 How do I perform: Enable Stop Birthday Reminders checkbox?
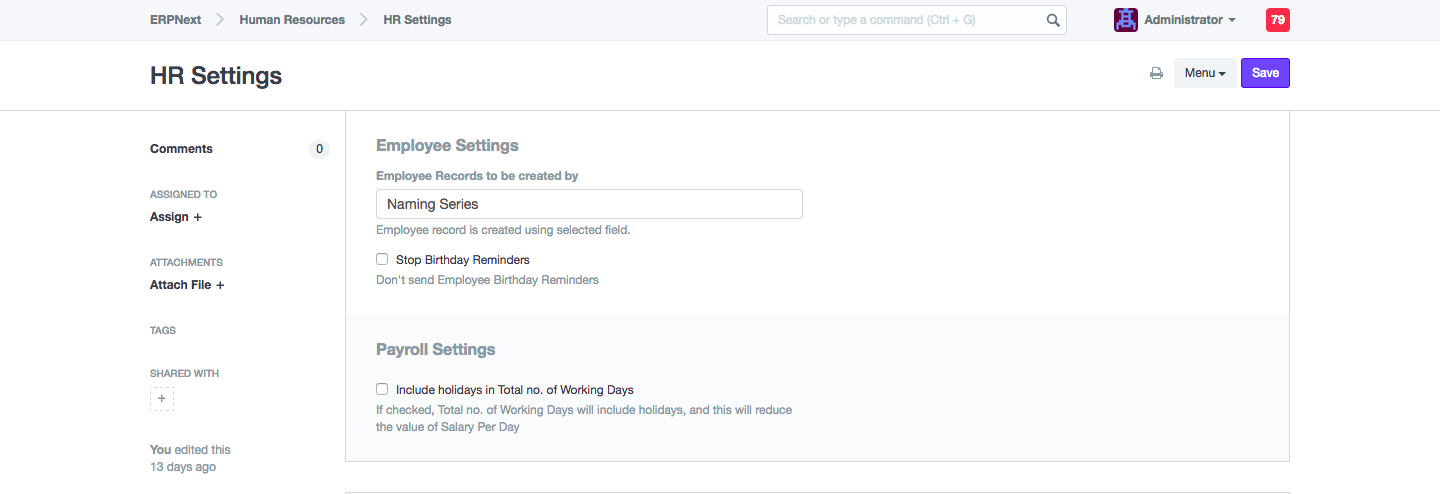pyautogui.click(x=382, y=259)
